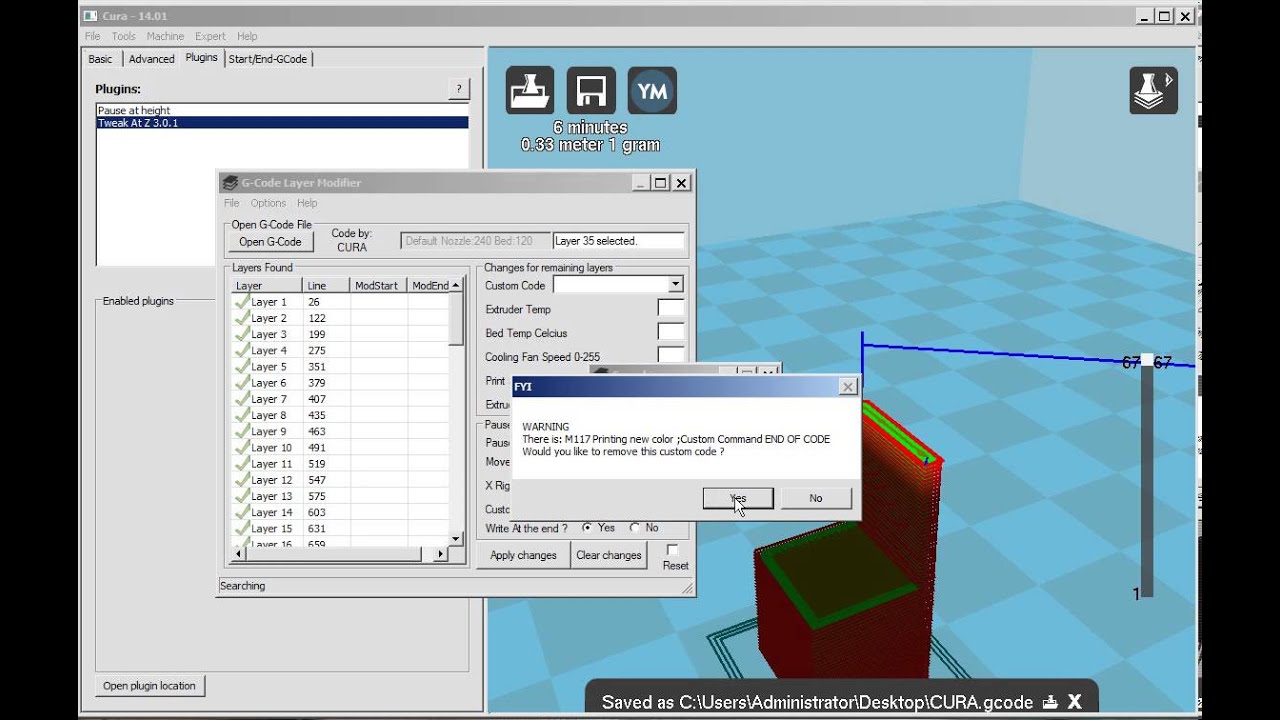
Task: Select No for Write At the end
Action: [635, 527]
